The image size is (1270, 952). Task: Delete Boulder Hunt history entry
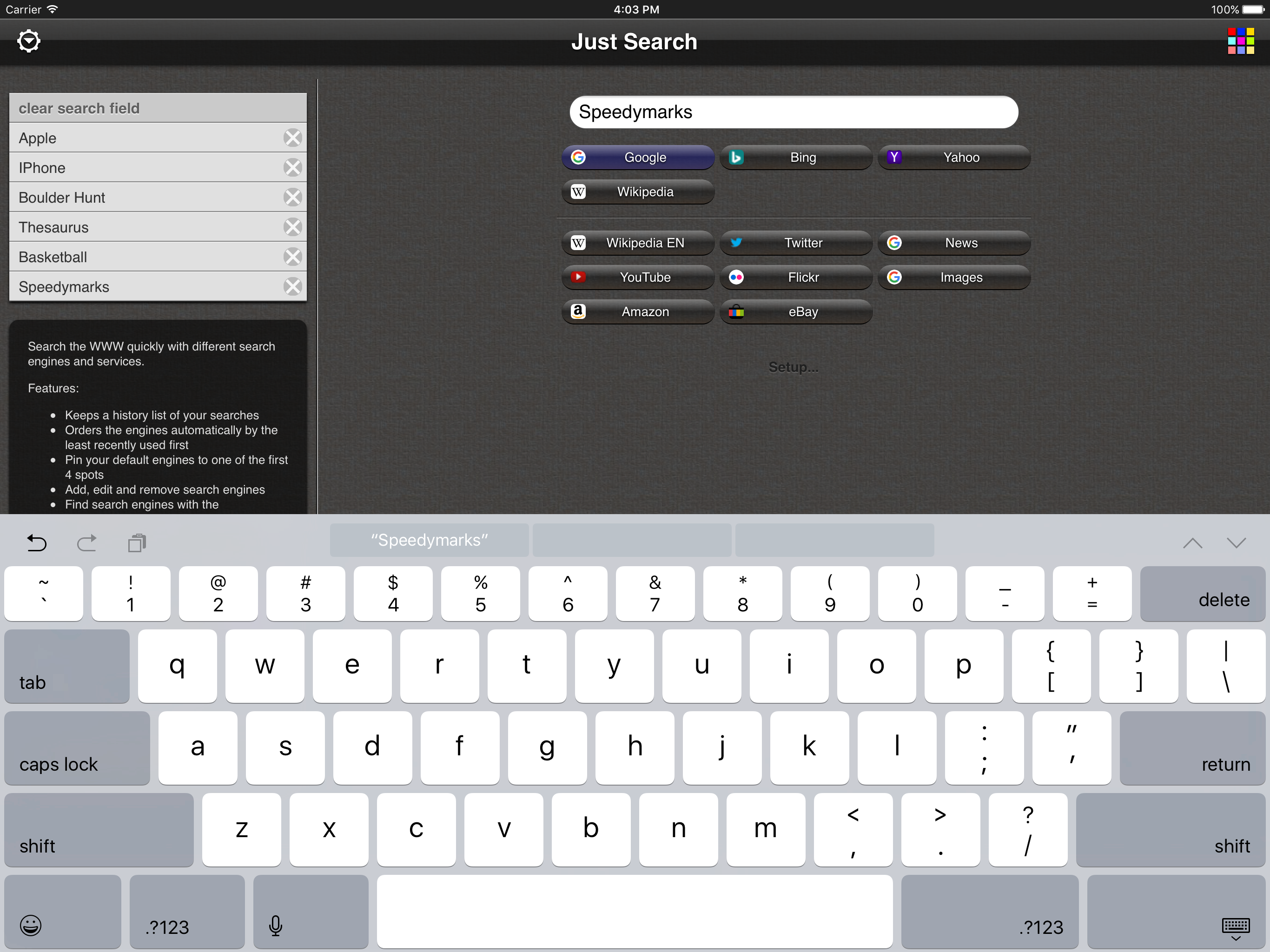click(x=293, y=198)
